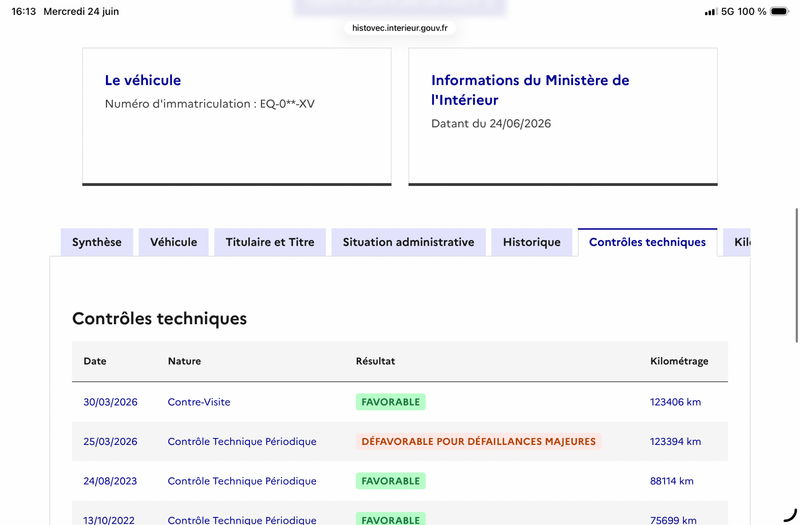
Task: Open the partially visible Kilométrage tab
Action: [x=737, y=242]
